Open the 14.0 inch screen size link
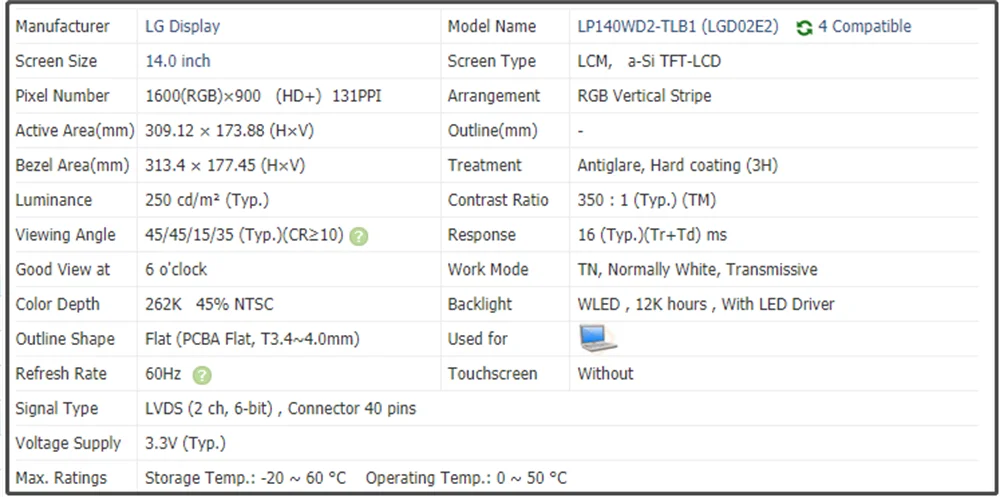This screenshot has height=497, width=1000. [x=178, y=61]
